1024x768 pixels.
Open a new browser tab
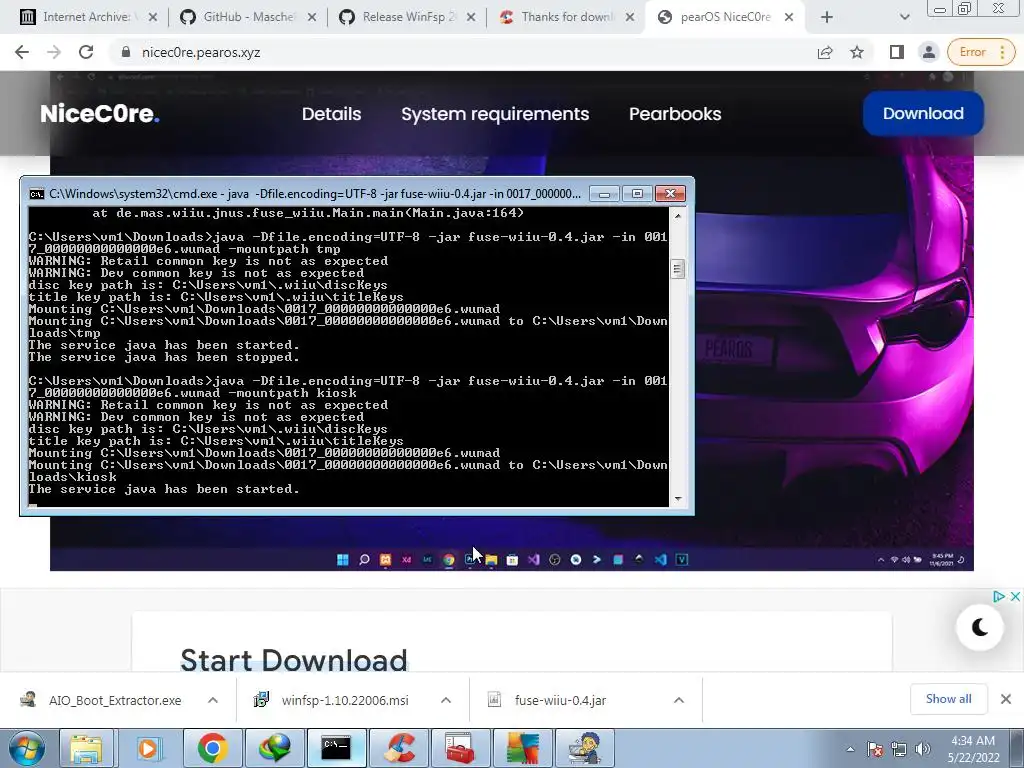coord(827,17)
